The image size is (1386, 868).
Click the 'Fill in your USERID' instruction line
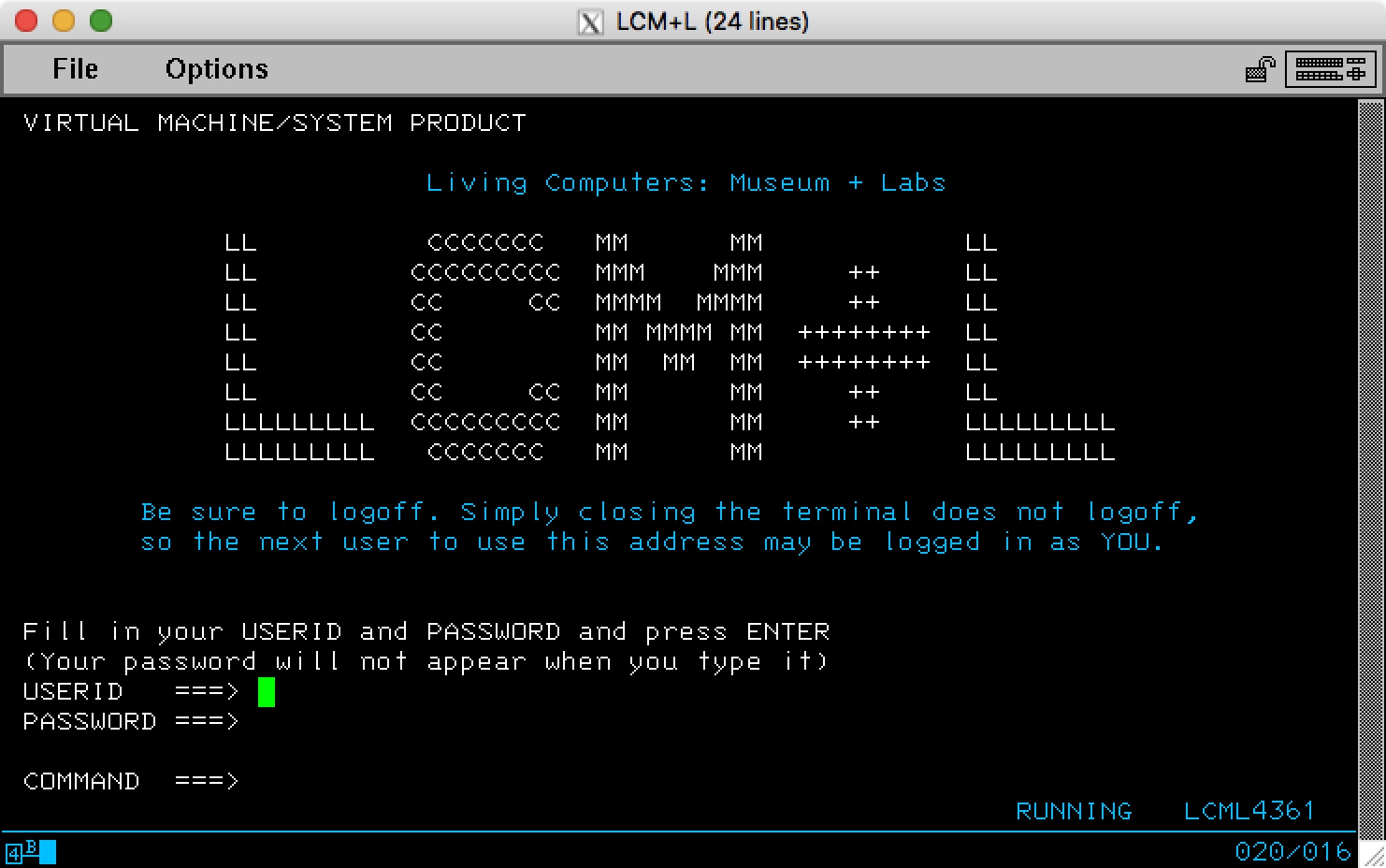coord(426,632)
